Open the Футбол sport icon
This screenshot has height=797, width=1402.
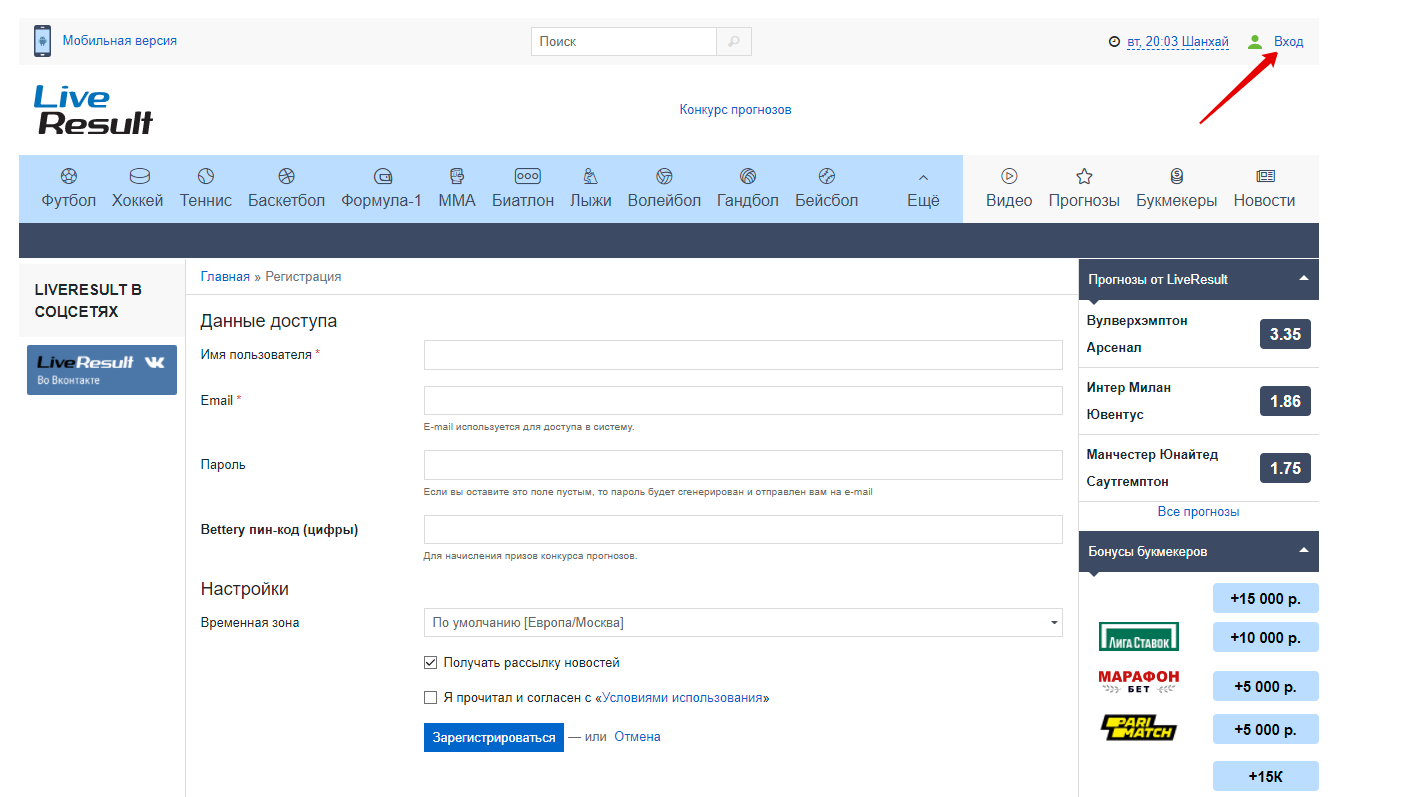tap(68, 177)
